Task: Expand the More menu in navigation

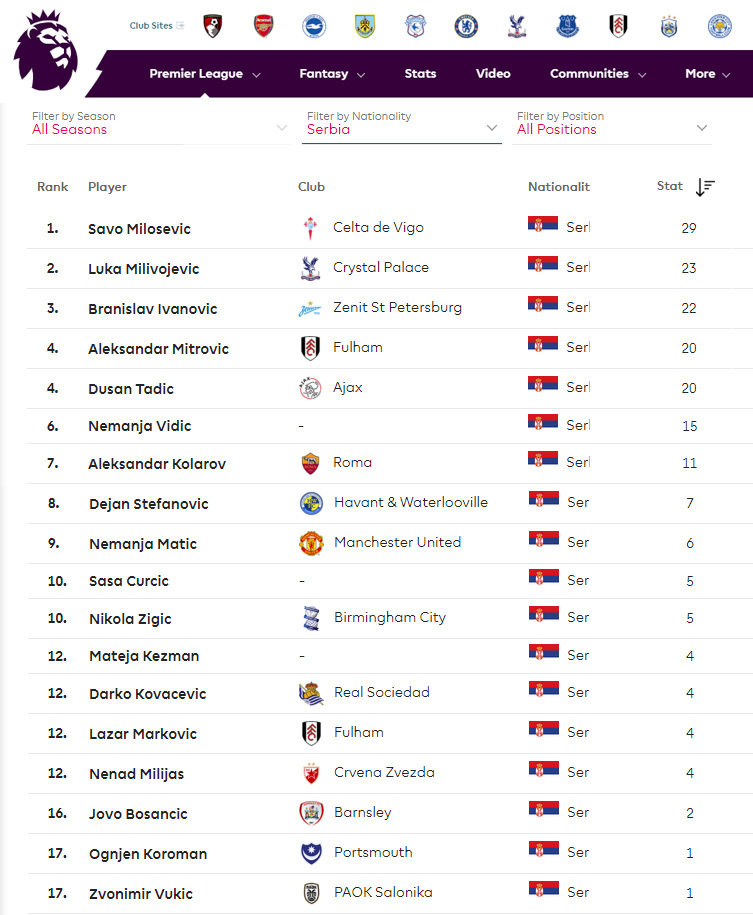Action: tap(707, 74)
